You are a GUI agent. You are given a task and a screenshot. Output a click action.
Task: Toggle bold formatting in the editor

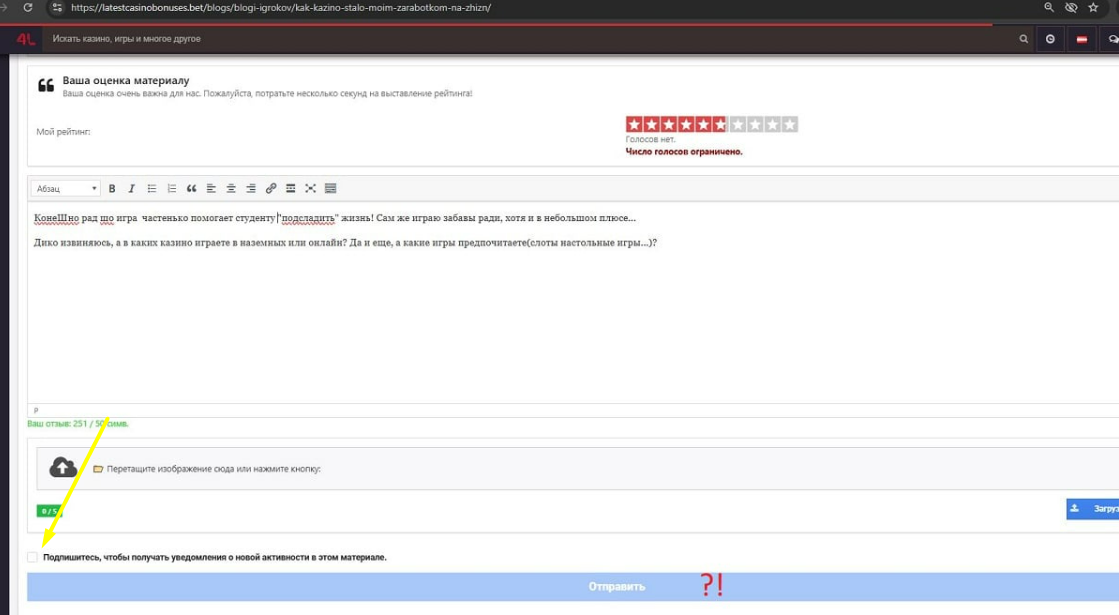[112, 189]
